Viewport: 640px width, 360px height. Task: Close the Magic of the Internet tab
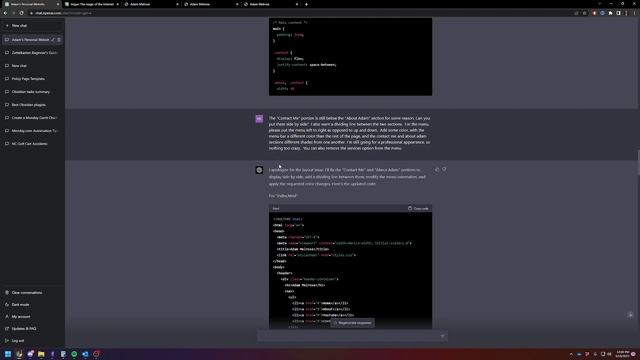click(118, 4)
